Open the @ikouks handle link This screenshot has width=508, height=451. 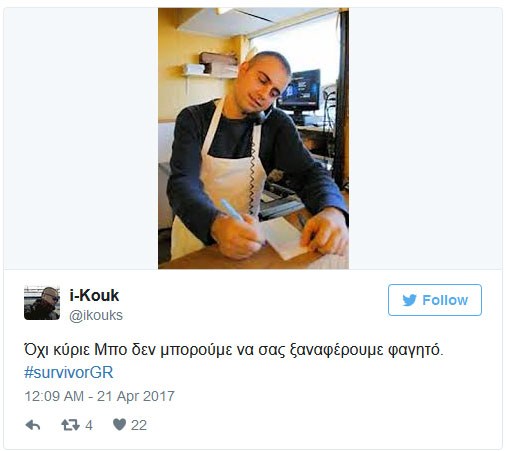(96, 315)
